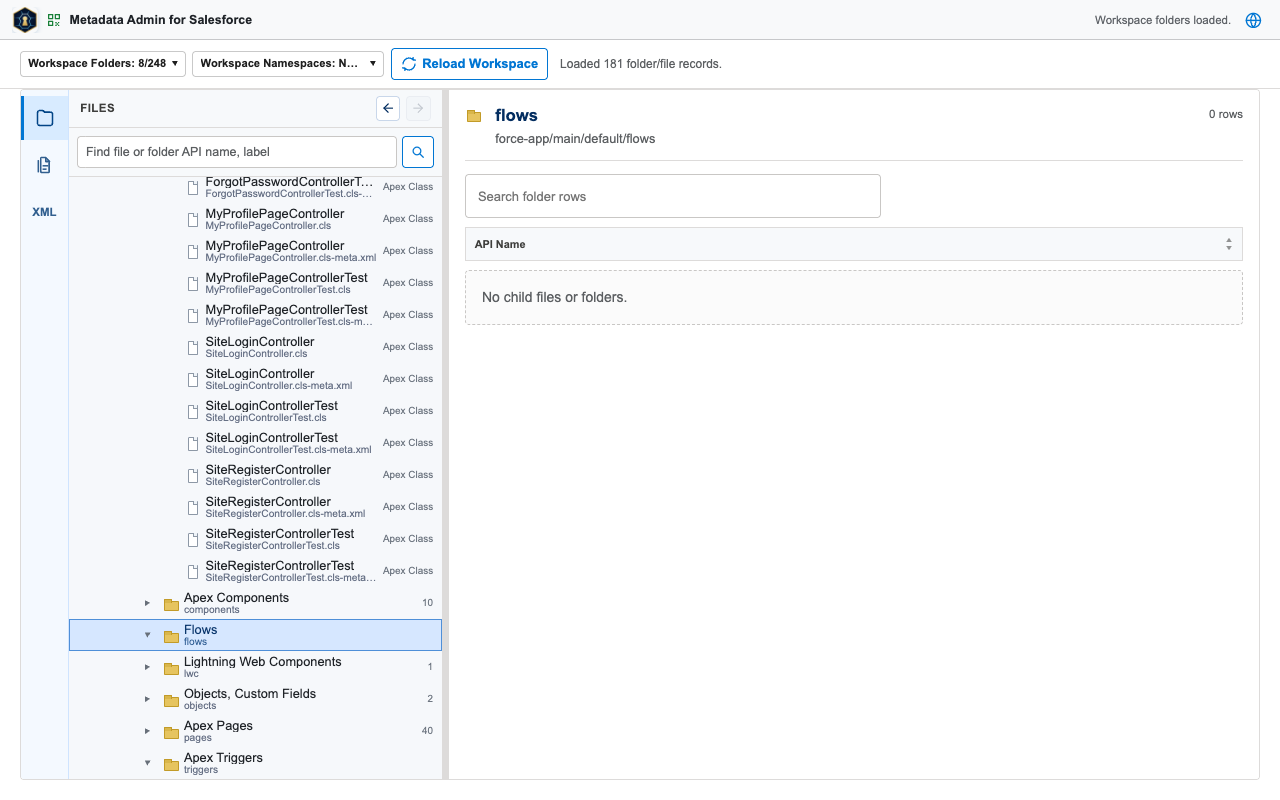
Task: Click file icon of MyProfilePageControllerTest.cls
Action: pyautogui.click(x=194, y=283)
